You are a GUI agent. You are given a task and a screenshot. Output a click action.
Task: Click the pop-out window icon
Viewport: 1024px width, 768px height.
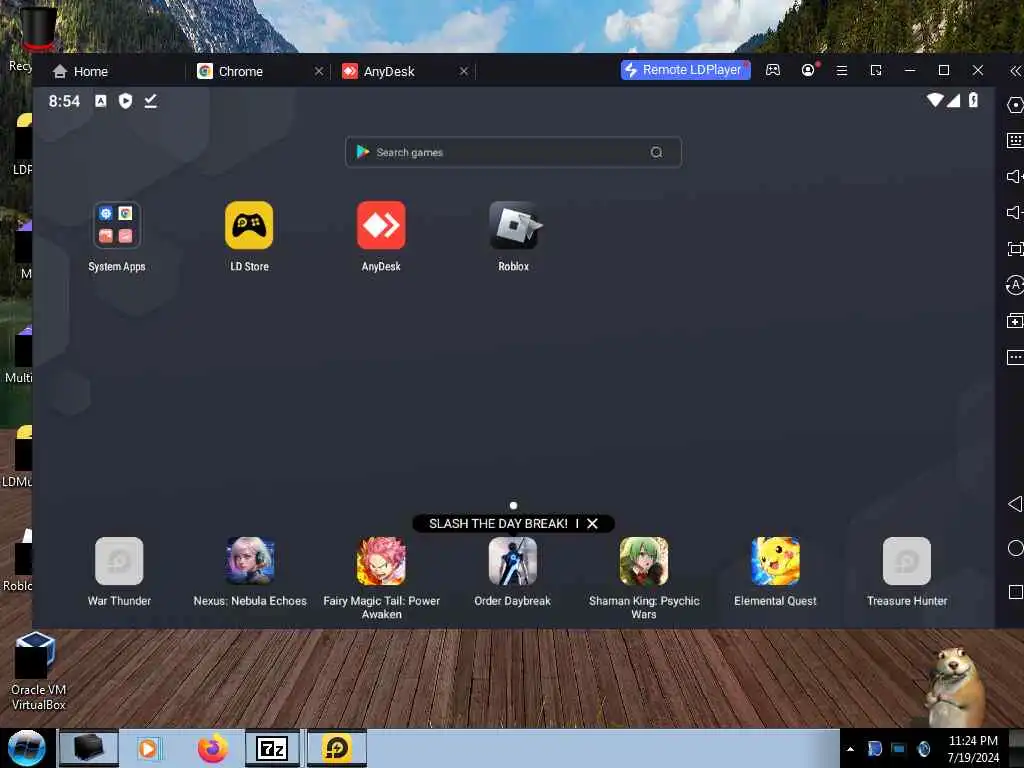(876, 70)
